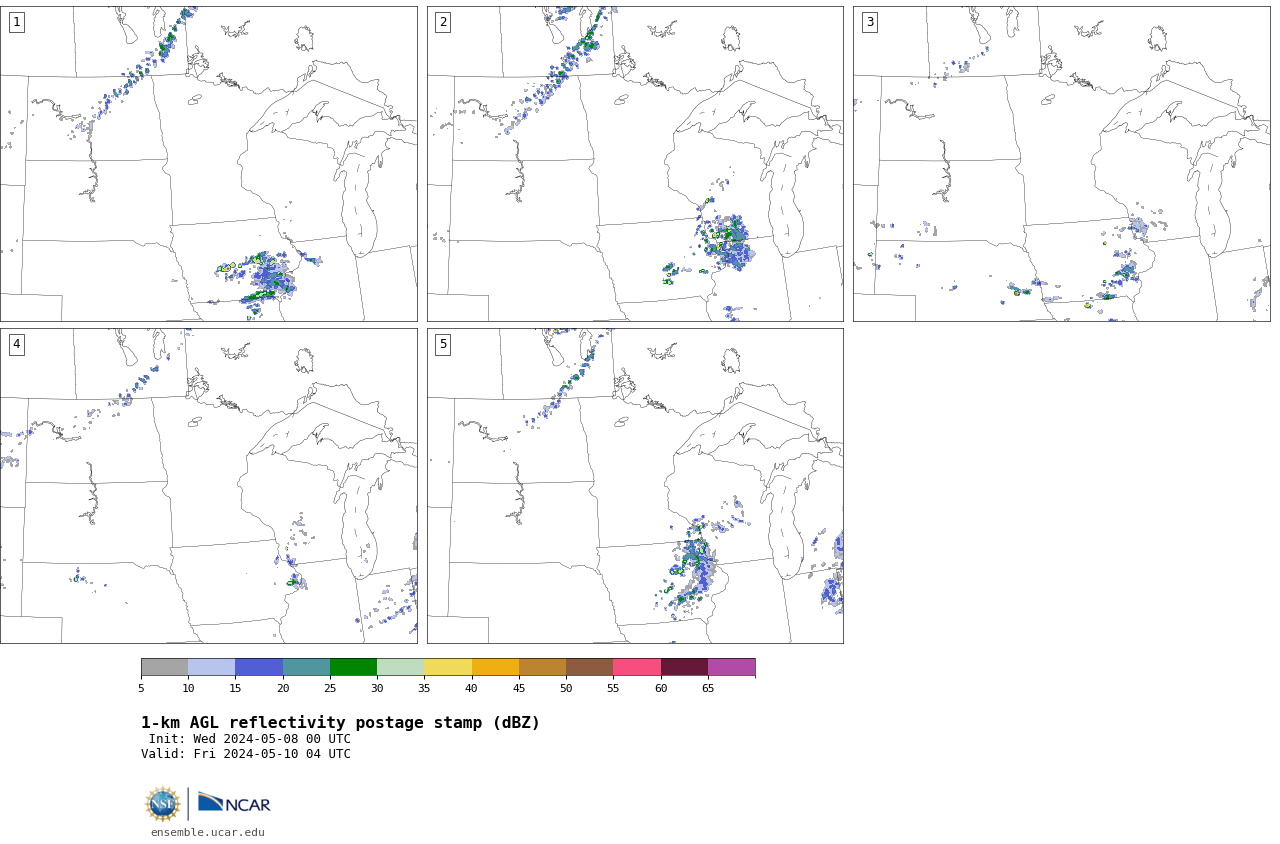The image size is (1280, 844).
Task: Click the purple 65+ dBZ swatch
Action: pyautogui.click(x=731, y=667)
